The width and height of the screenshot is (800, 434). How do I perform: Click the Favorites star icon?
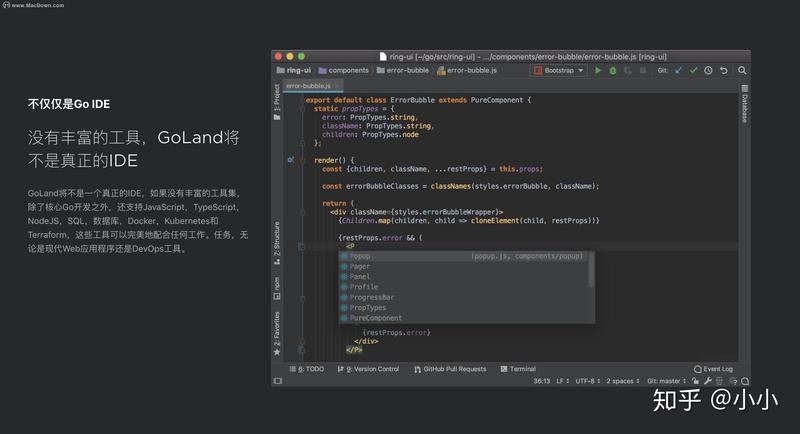pos(277,352)
